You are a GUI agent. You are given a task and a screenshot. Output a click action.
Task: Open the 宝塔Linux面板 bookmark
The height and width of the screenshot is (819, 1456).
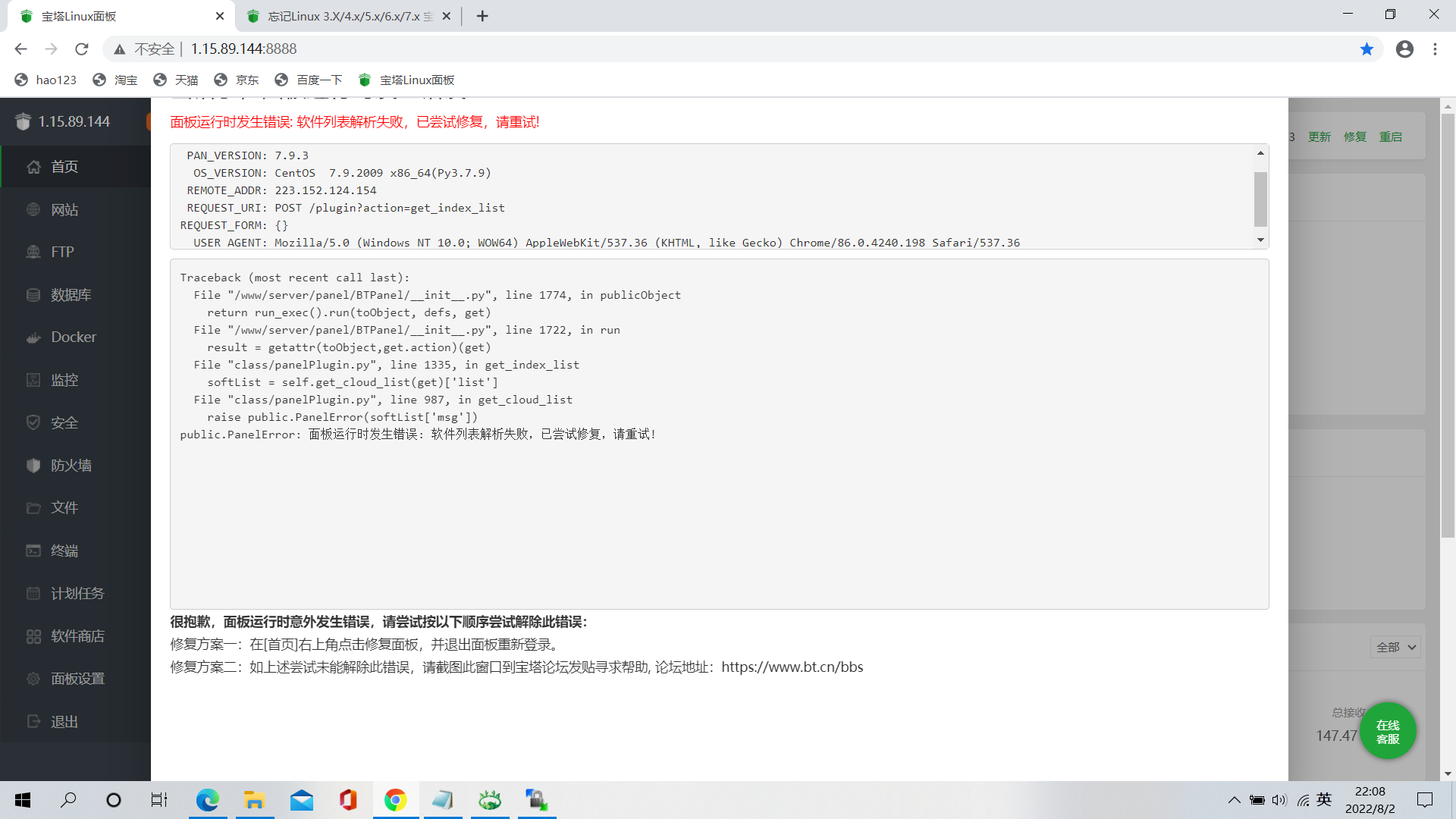[x=406, y=80]
